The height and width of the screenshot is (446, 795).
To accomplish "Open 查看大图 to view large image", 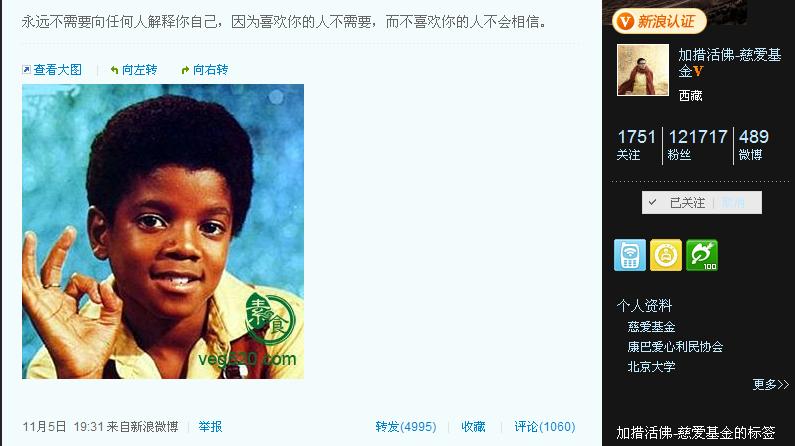I will coord(52,70).
